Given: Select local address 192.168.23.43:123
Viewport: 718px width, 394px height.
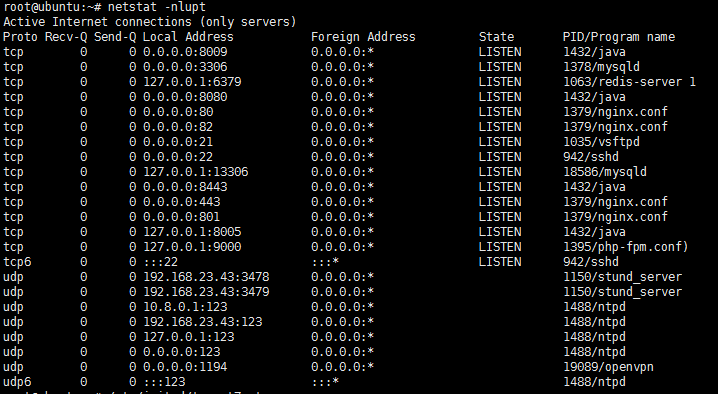Looking at the screenshot, I should coord(203,322).
